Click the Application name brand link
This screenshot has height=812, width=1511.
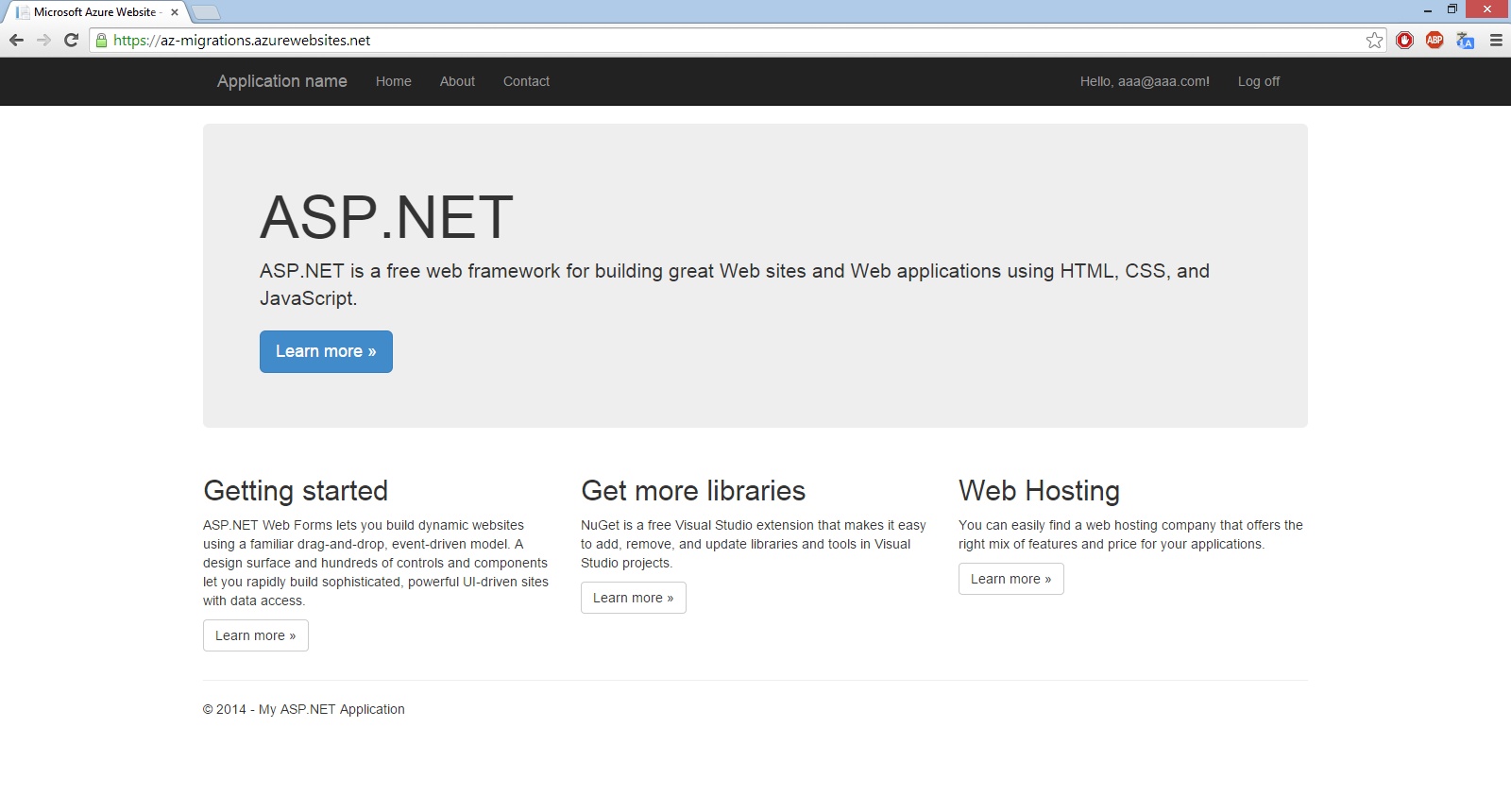pyautogui.click(x=281, y=81)
